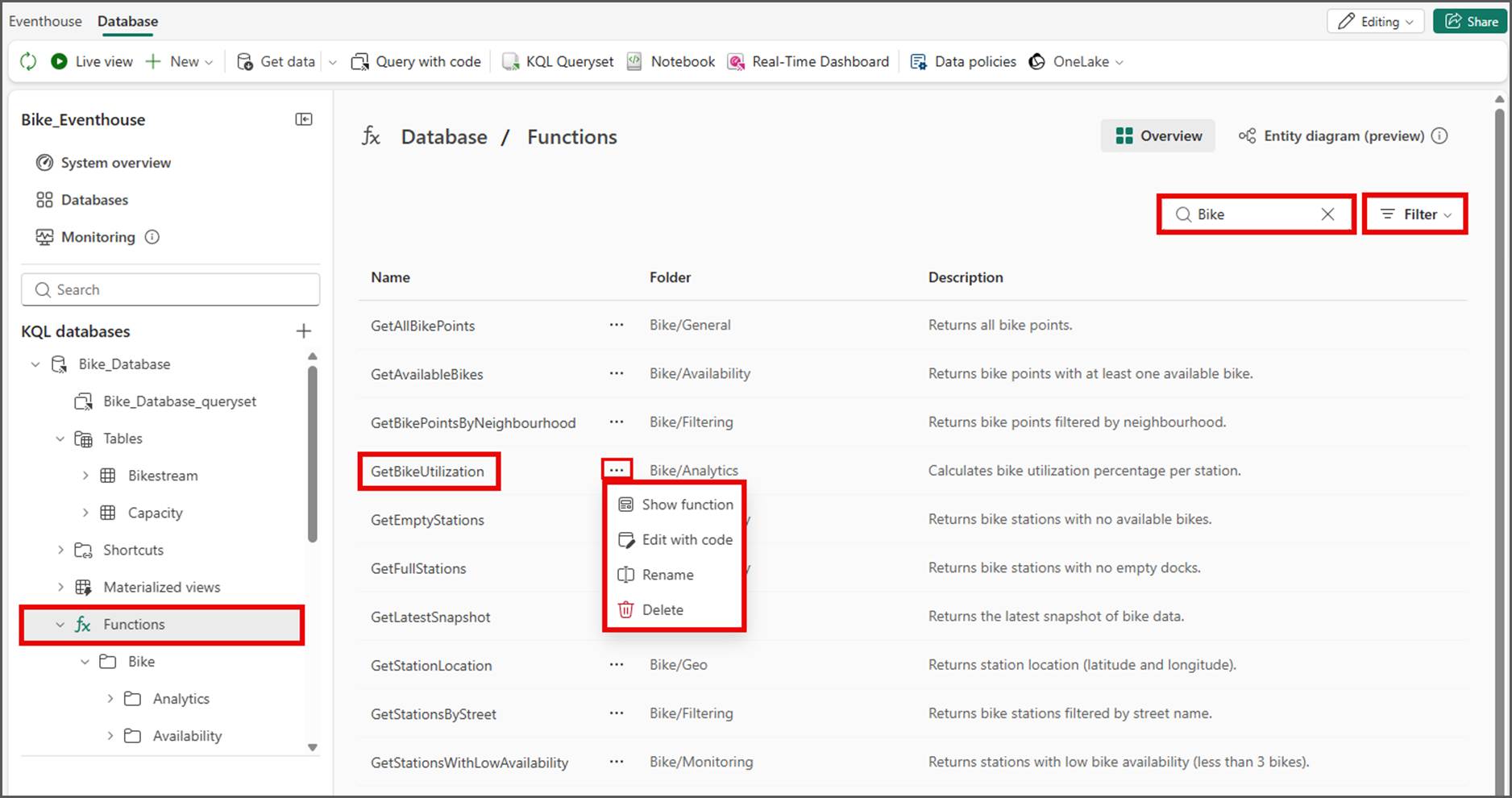Select Show function from the context menu
The image size is (1512, 798).
[687, 504]
